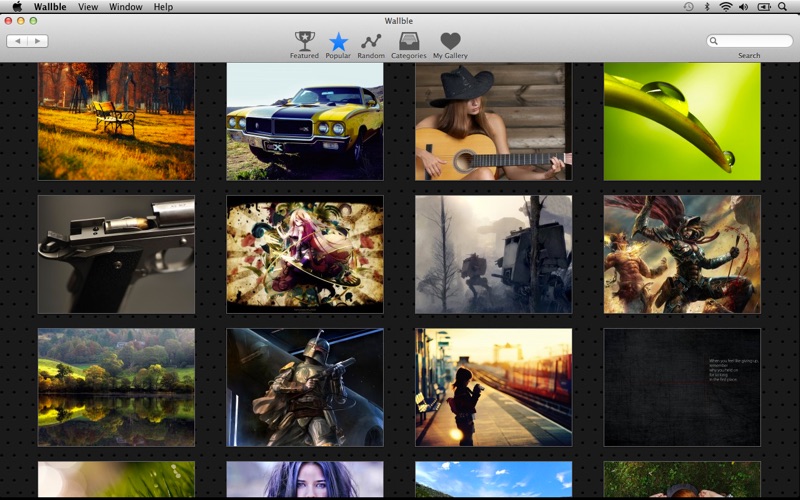Click the back navigation arrow
Viewport: 800px width, 500px height.
point(17,41)
